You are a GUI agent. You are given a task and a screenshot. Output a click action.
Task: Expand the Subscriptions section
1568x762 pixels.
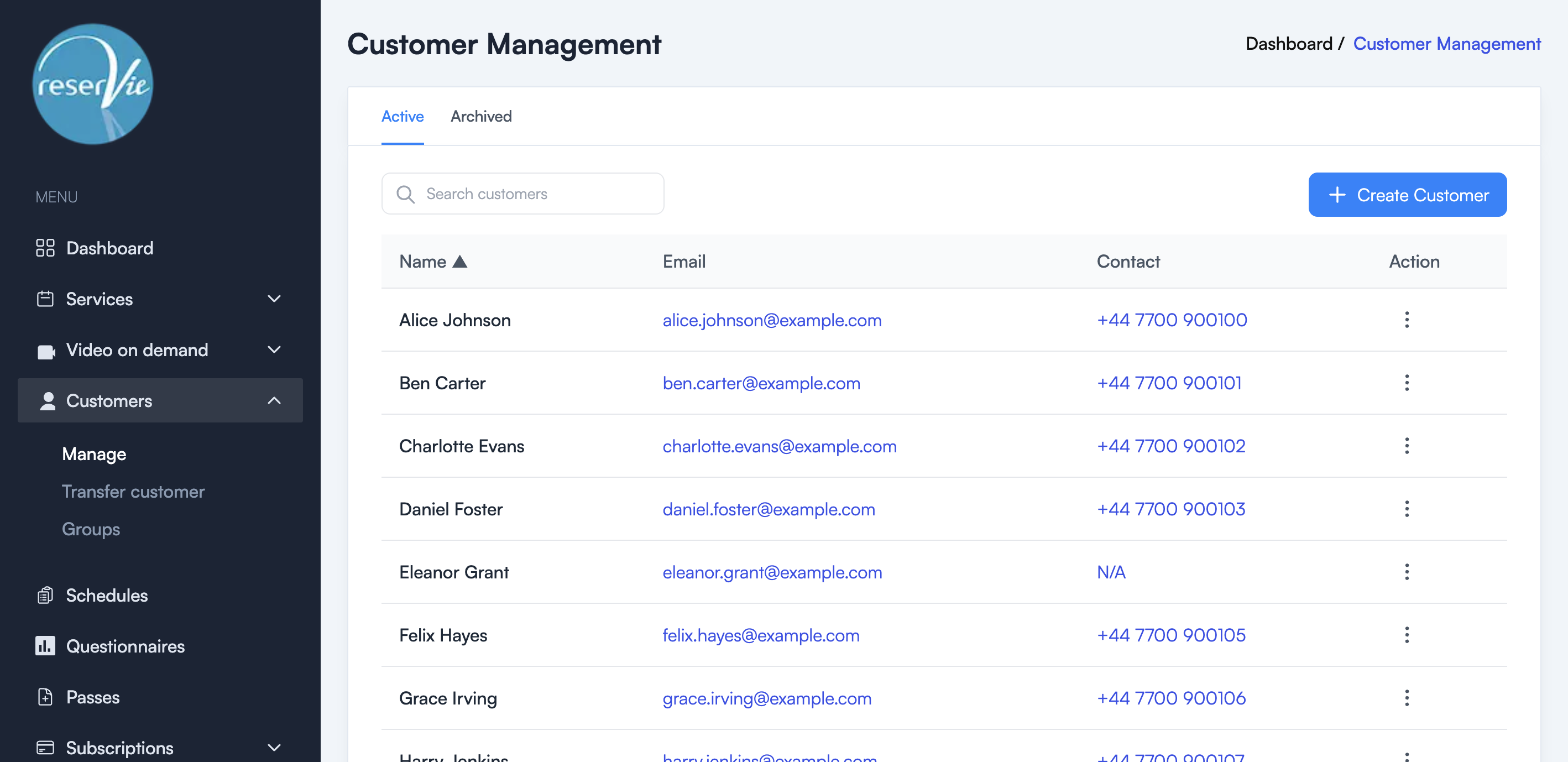click(274, 748)
